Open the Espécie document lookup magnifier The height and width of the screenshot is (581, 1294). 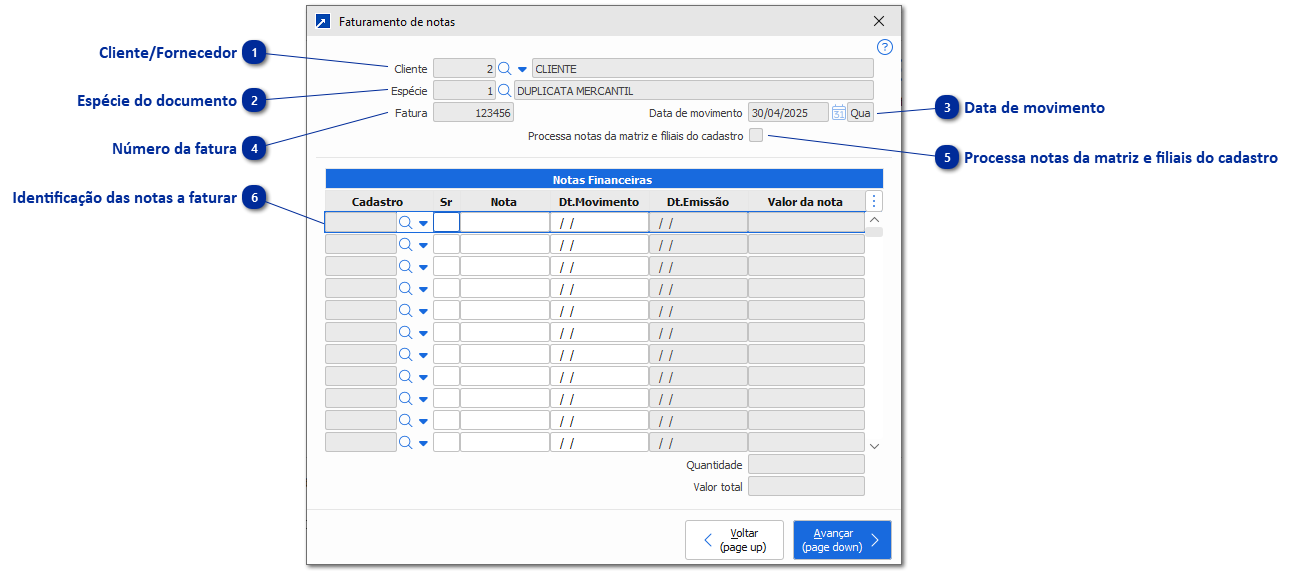[505, 90]
